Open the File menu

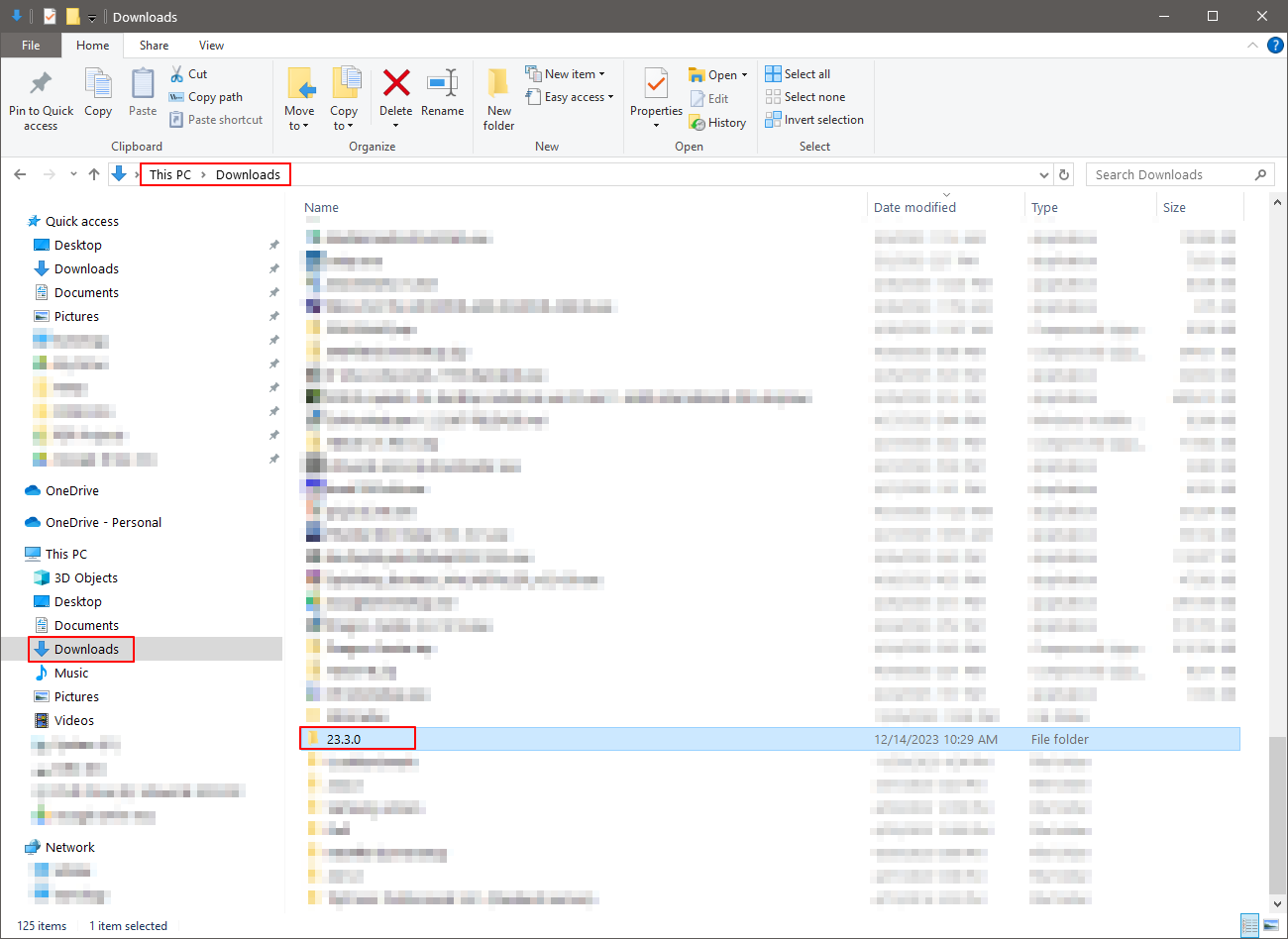point(31,46)
